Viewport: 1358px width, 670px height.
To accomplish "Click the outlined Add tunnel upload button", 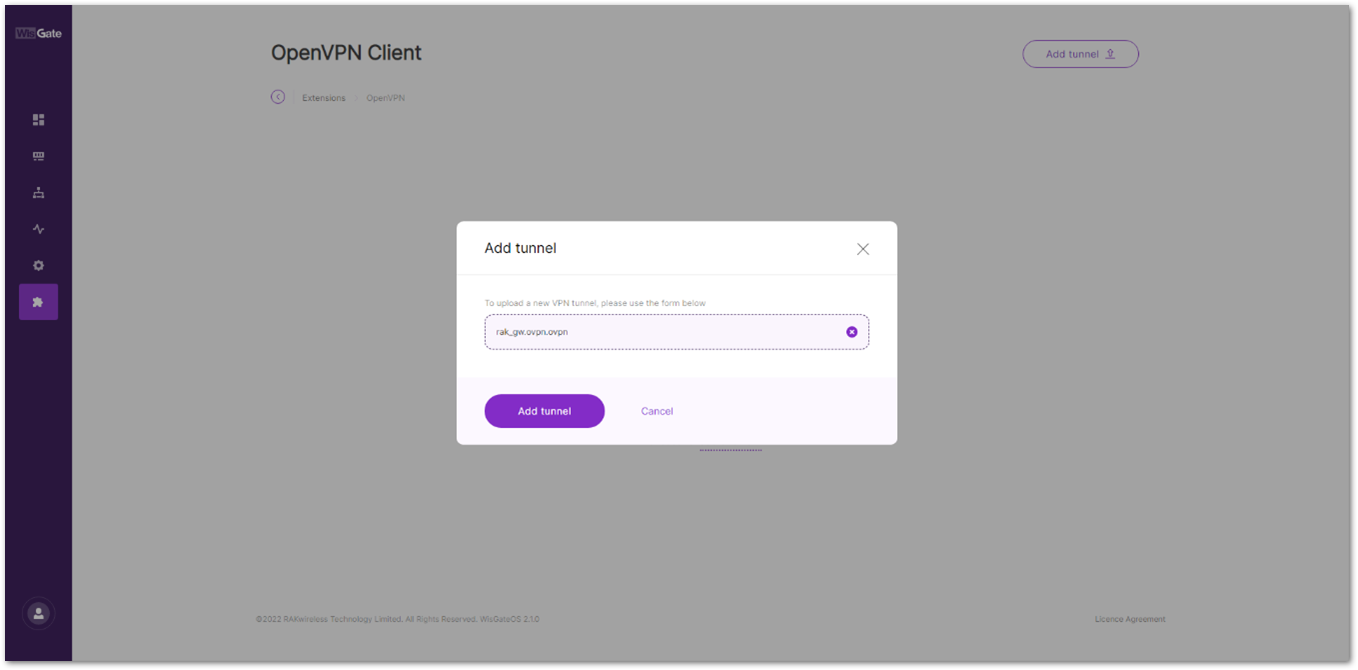I will (1080, 54).
